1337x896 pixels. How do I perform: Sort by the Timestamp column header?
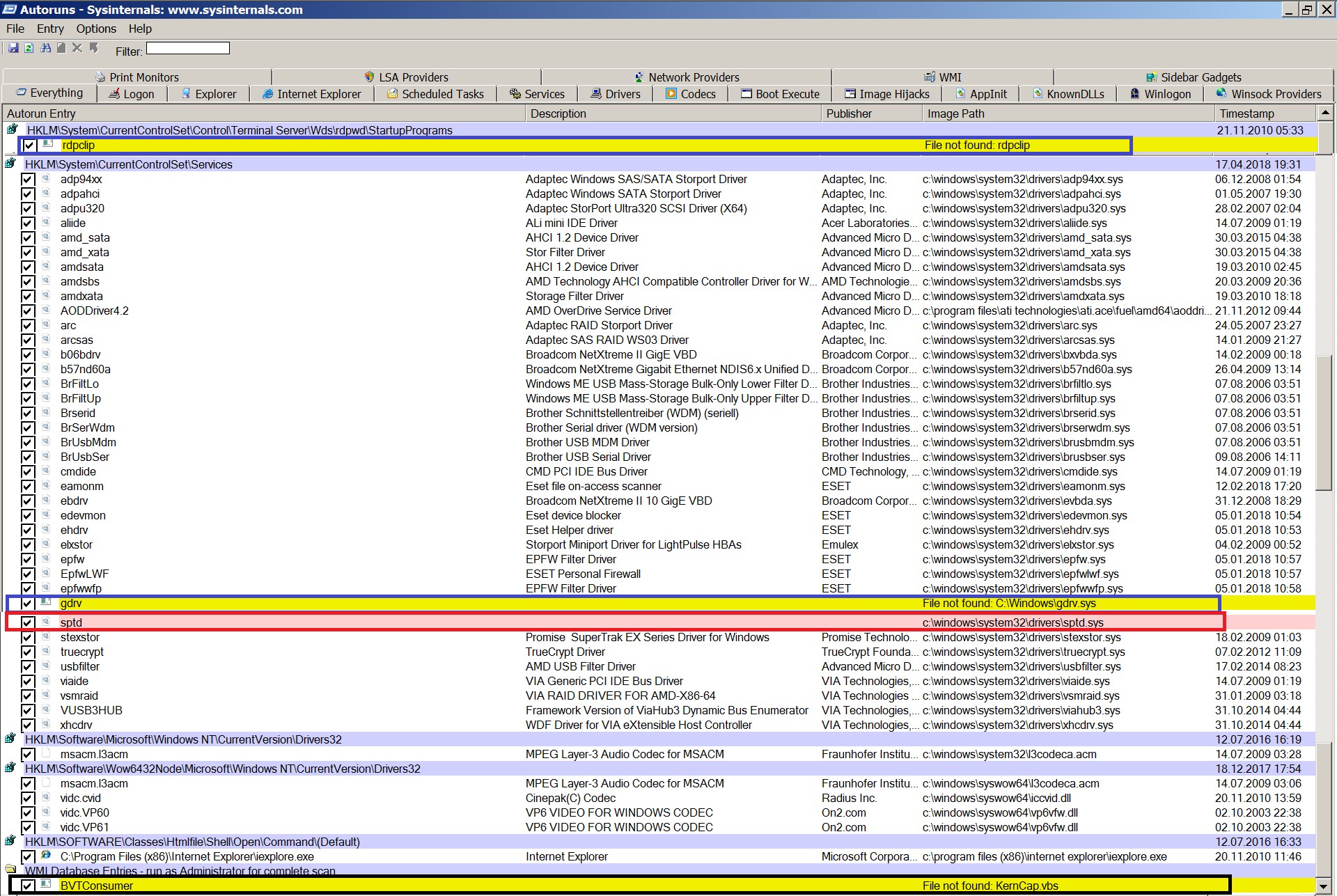(x=1246, y=113)
